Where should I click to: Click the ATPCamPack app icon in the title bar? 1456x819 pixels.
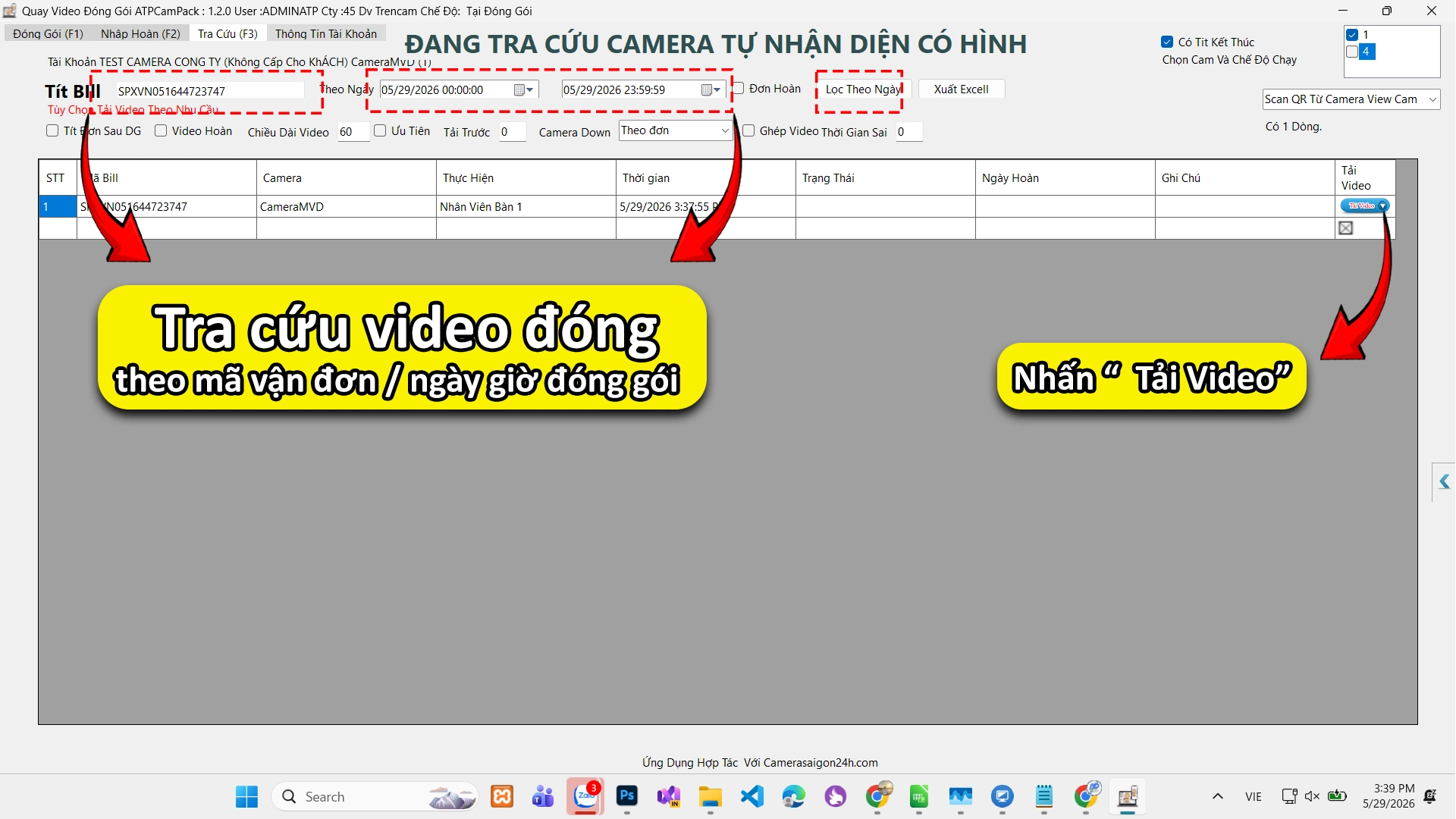[x=10, y=11]
